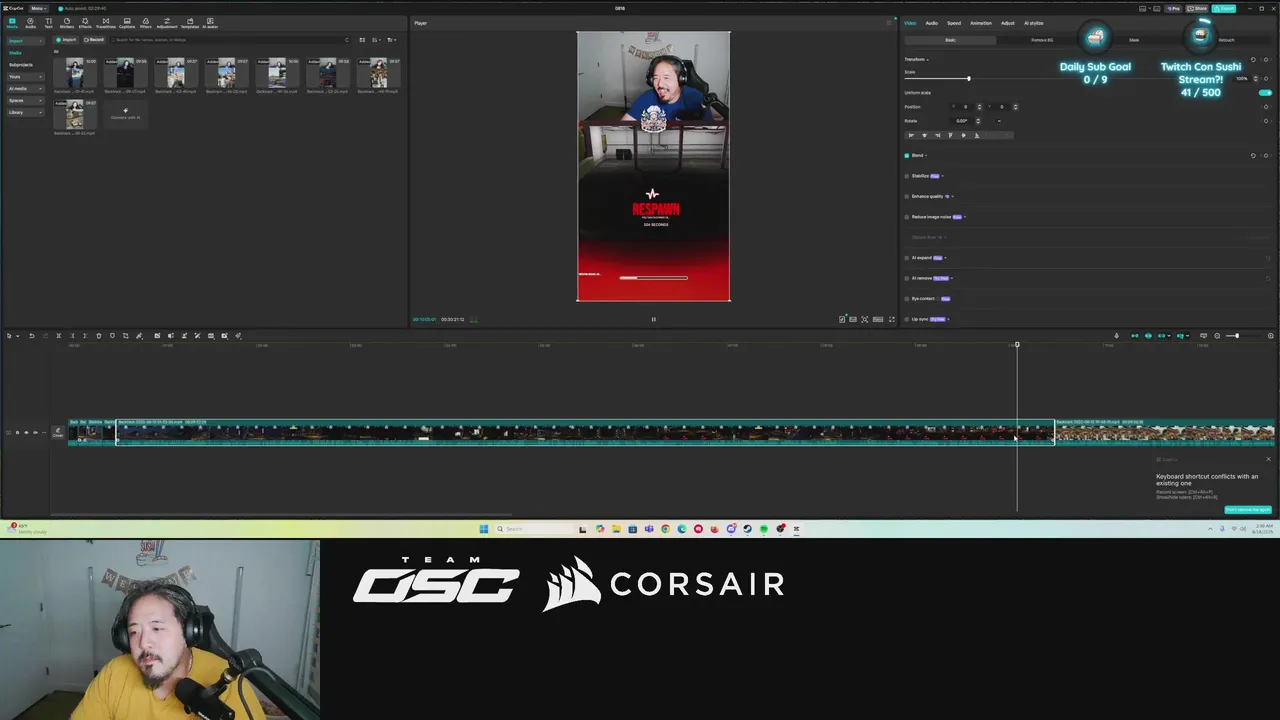Image resolution: width=1280 pixels, height=720 pixels.
Task: Enable the AI remove checkbox
Action: tap(907, 278)
